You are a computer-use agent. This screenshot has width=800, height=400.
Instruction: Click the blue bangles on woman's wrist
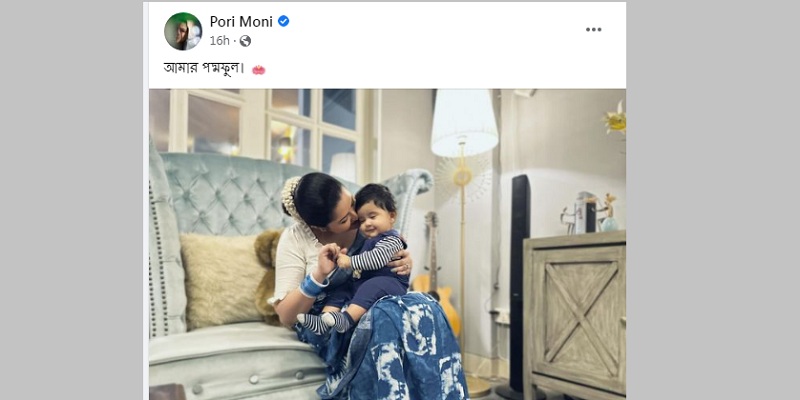click(x=312, y=285)
